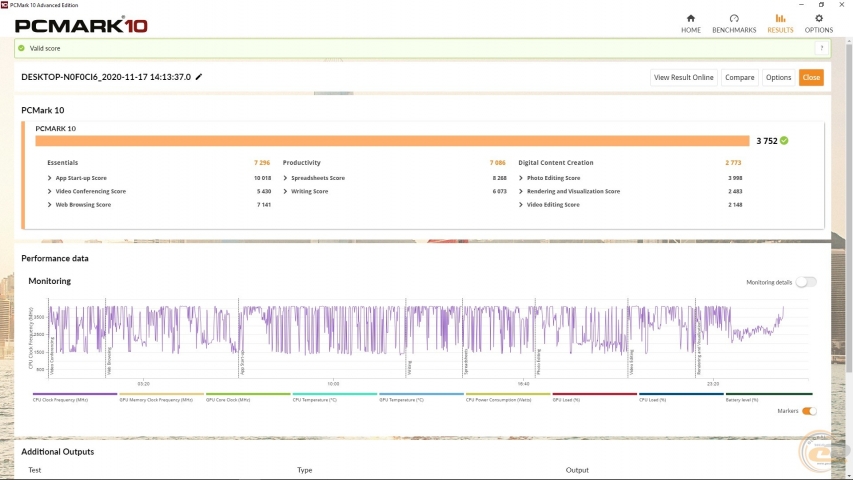This screenshot has height=480, width=853.
Task: Click the result name DESKTOP-N0F0CI6 text
Action: tap(106, 77)
